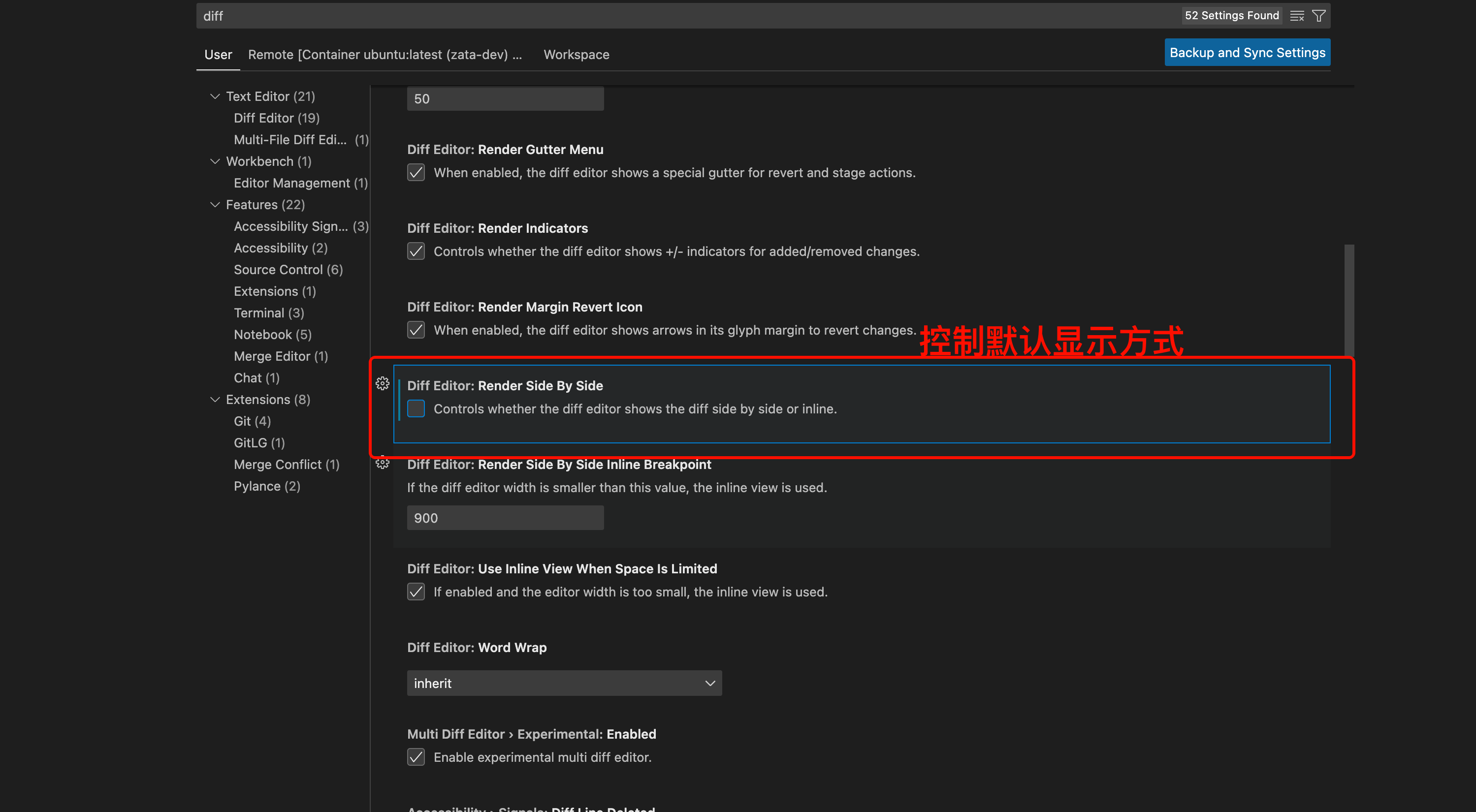The height and width of the screenshot is (812, 1476).
Task: Click the settings list vertical scrollbar
Action: (x=1349, y=301)
